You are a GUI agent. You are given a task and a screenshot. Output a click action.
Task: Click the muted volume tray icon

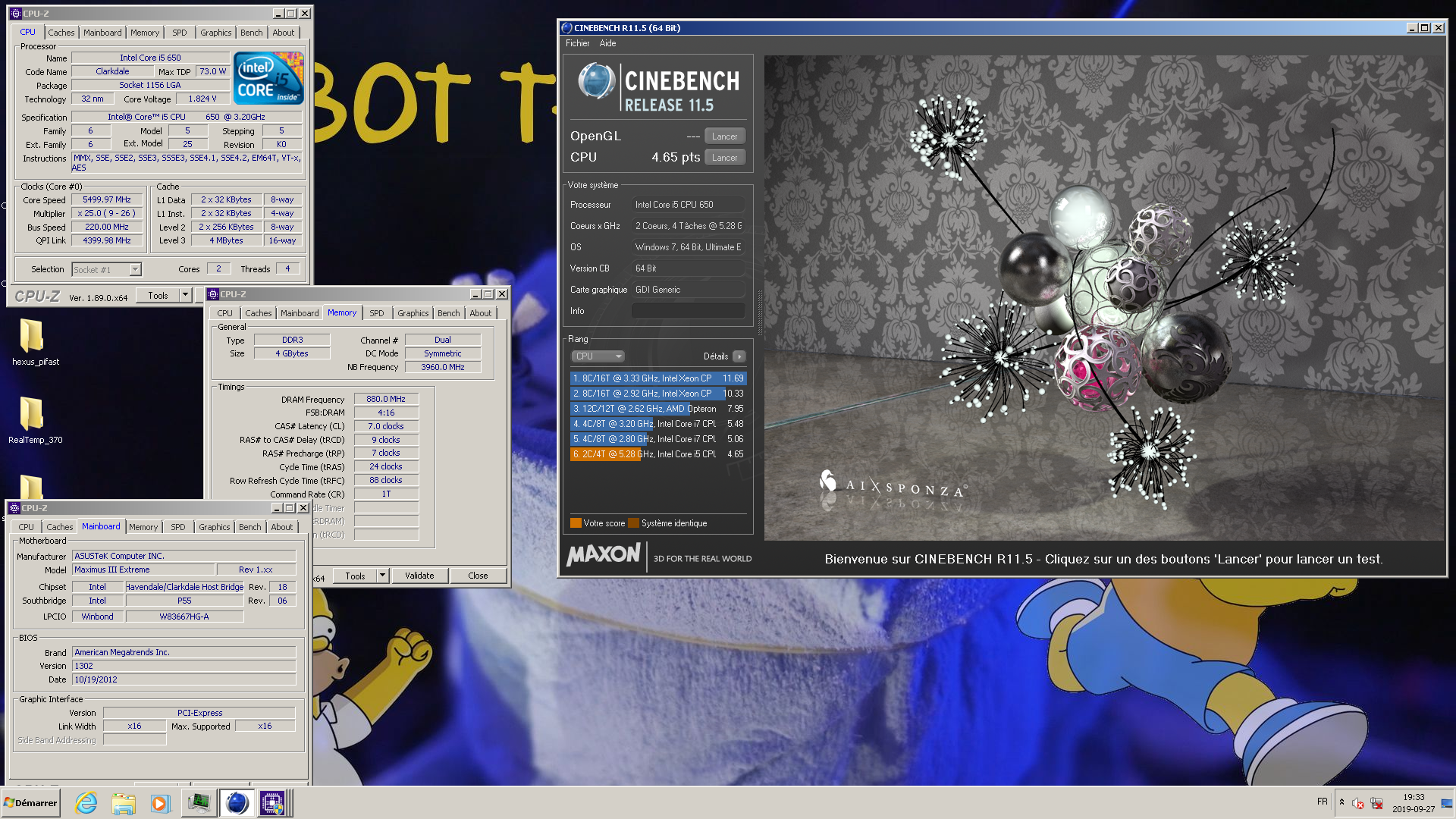tap(1358, 803)
